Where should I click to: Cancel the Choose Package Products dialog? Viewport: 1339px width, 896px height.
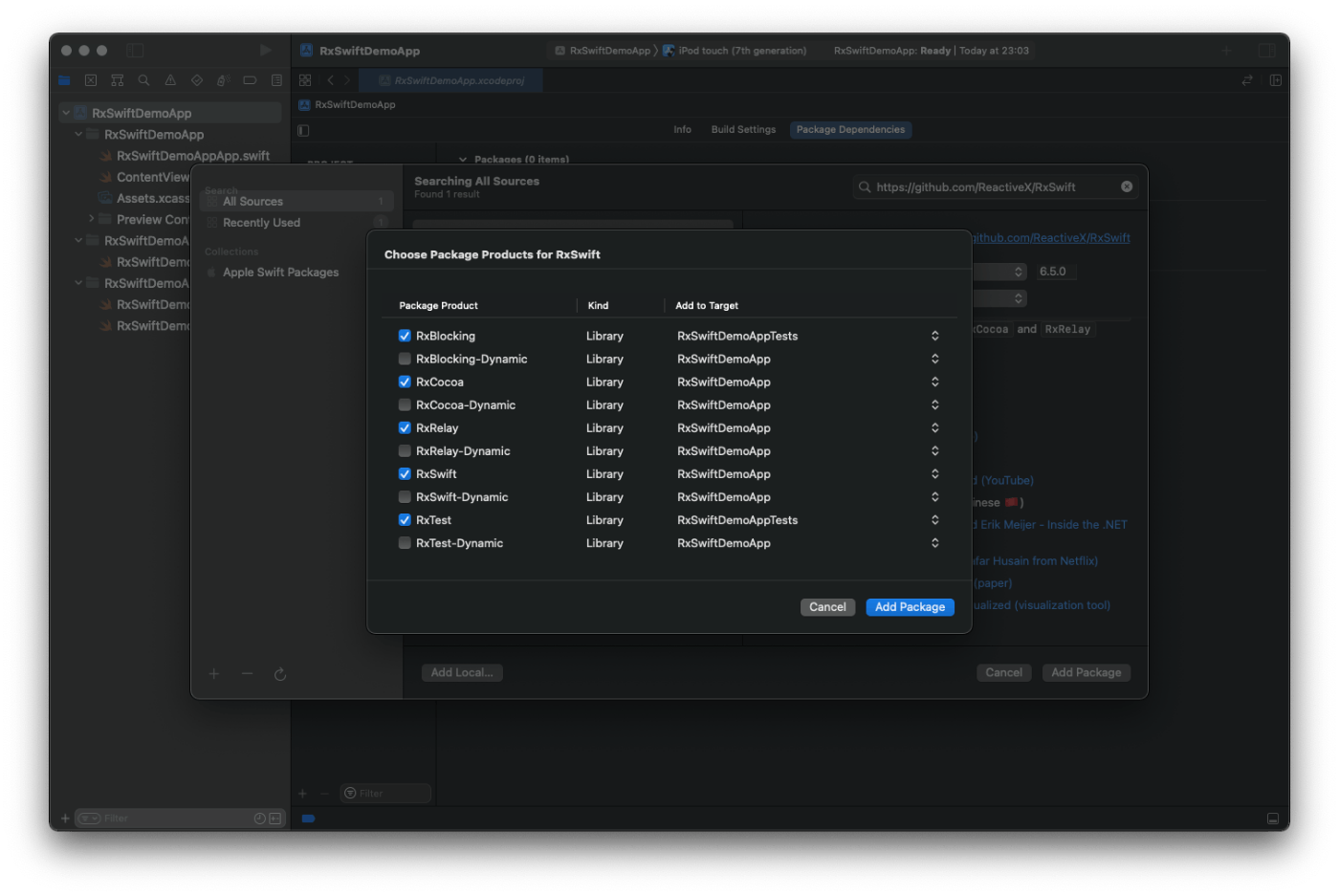coord(827,608)
